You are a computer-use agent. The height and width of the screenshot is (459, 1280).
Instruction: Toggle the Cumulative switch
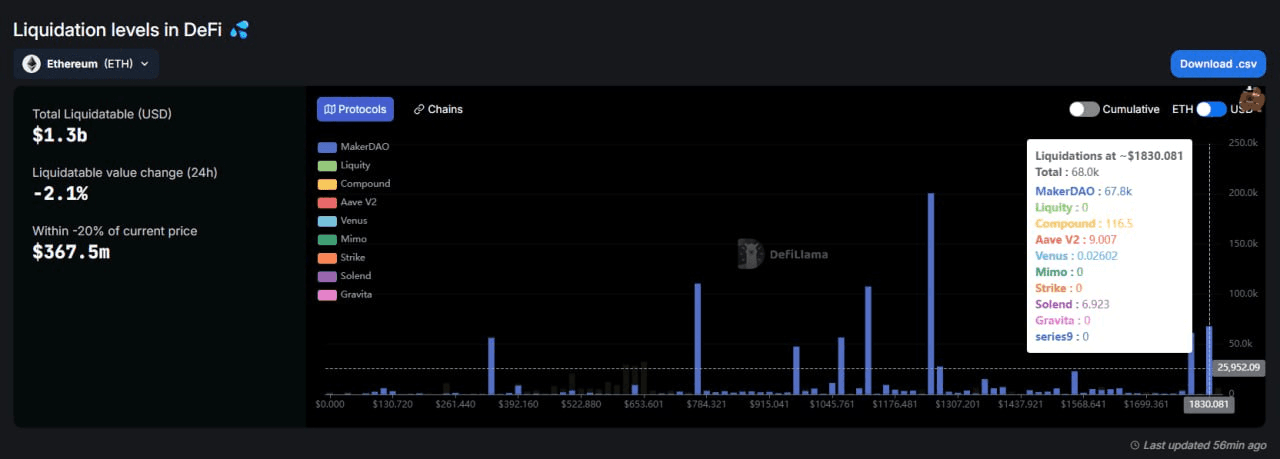tap(1084, 109)
